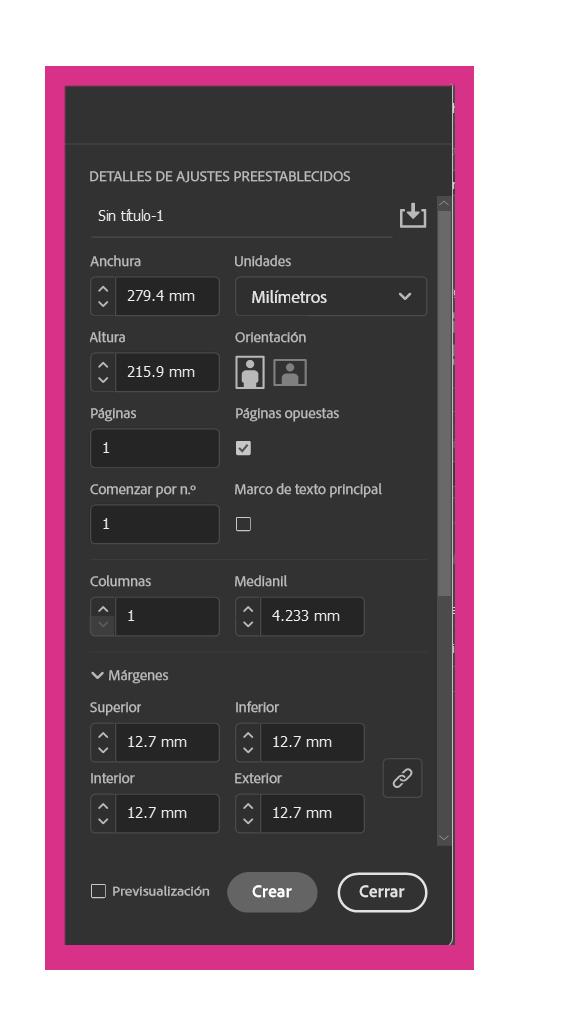This screenshot has width=573, height=1018.
Task: Open the Unidades Milímetros dropdown
Action: coord(331,297)
